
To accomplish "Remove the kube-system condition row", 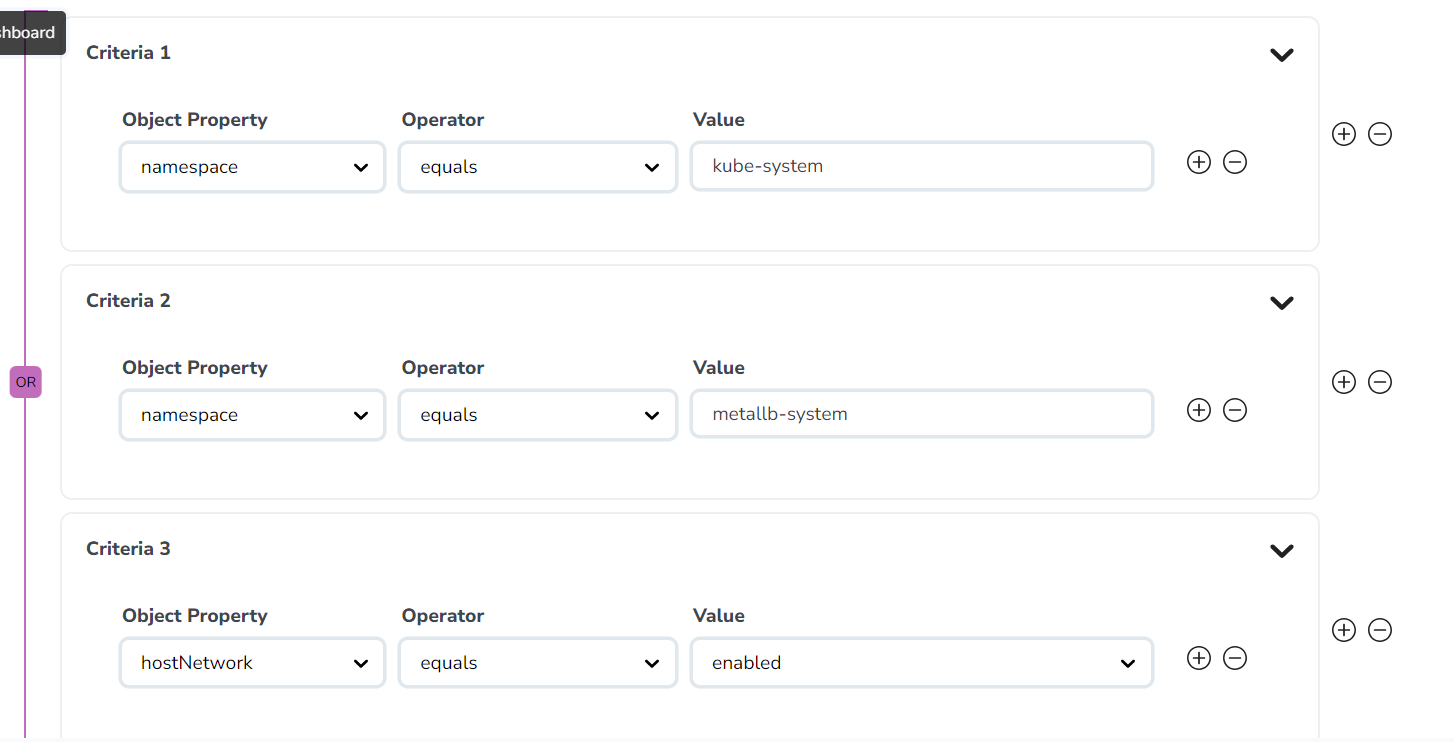I will 1235,162.
